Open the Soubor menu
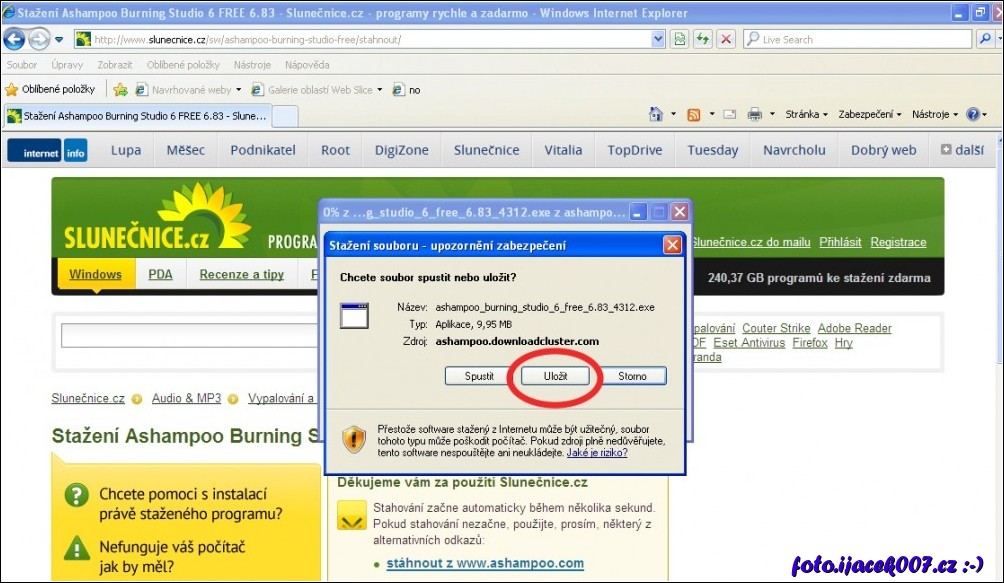The image size is (1004, 583). click(22, 65)
